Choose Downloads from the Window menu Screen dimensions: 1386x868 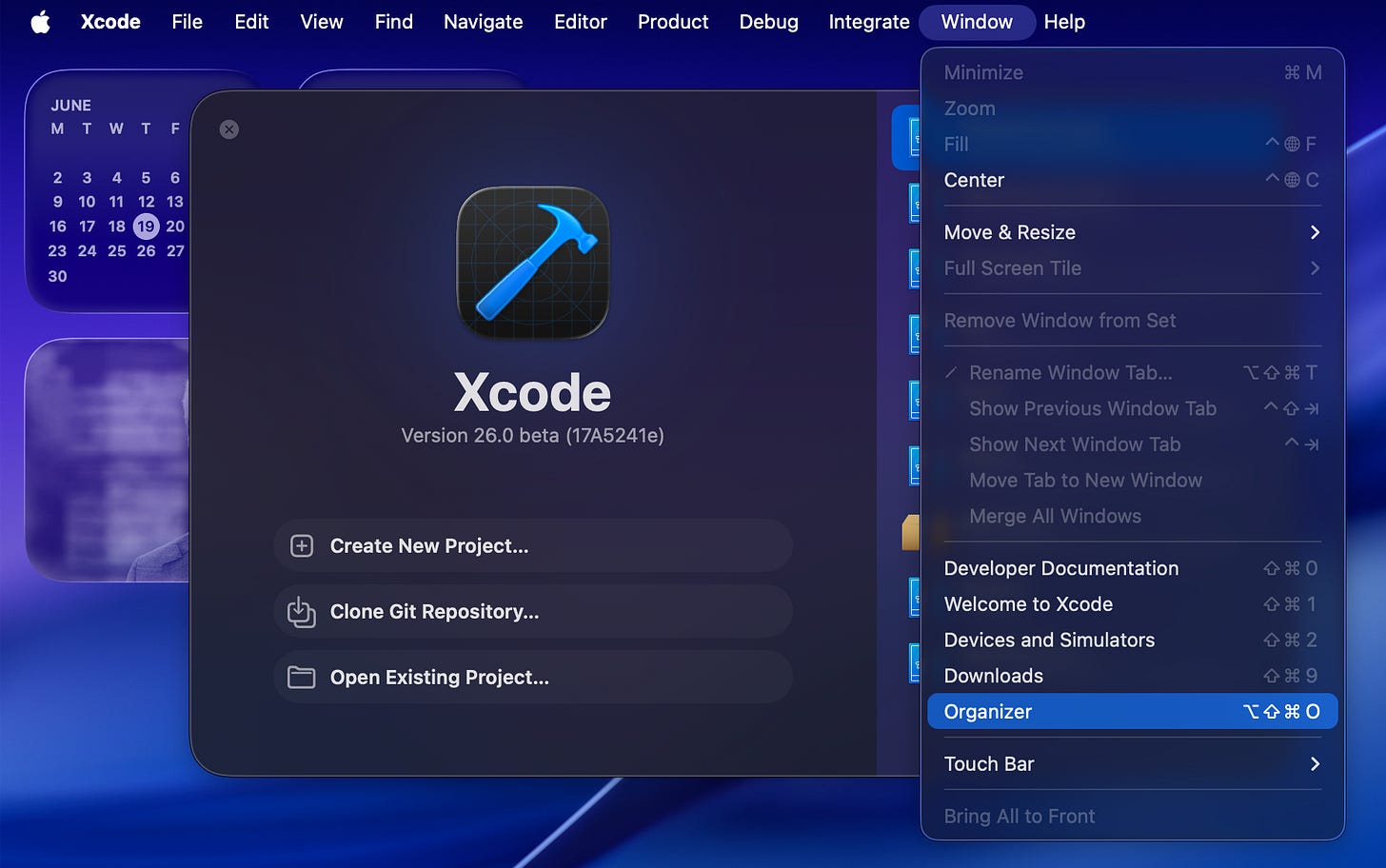[x=1133, y=676]
